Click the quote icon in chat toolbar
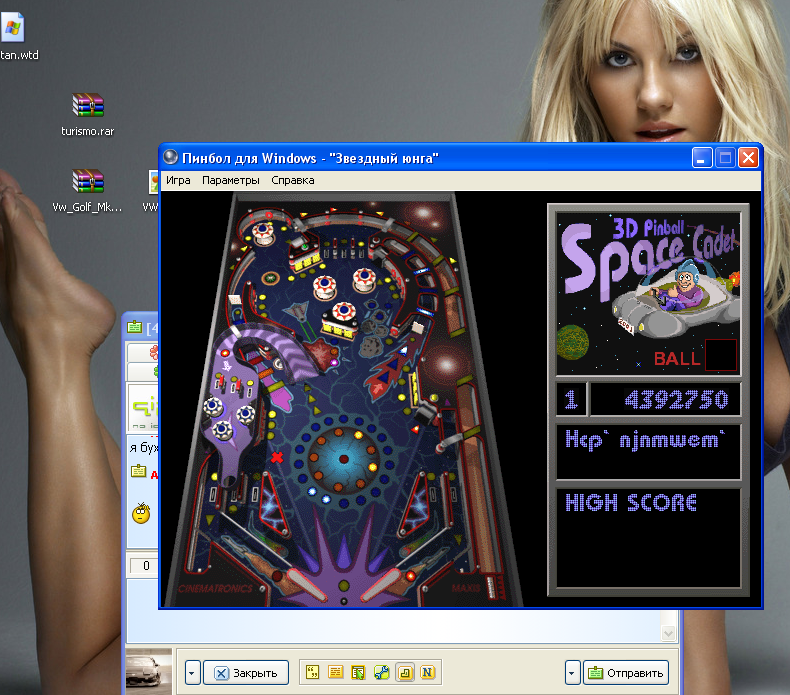Viewport: 790px width, 695px height. (312, 672)
